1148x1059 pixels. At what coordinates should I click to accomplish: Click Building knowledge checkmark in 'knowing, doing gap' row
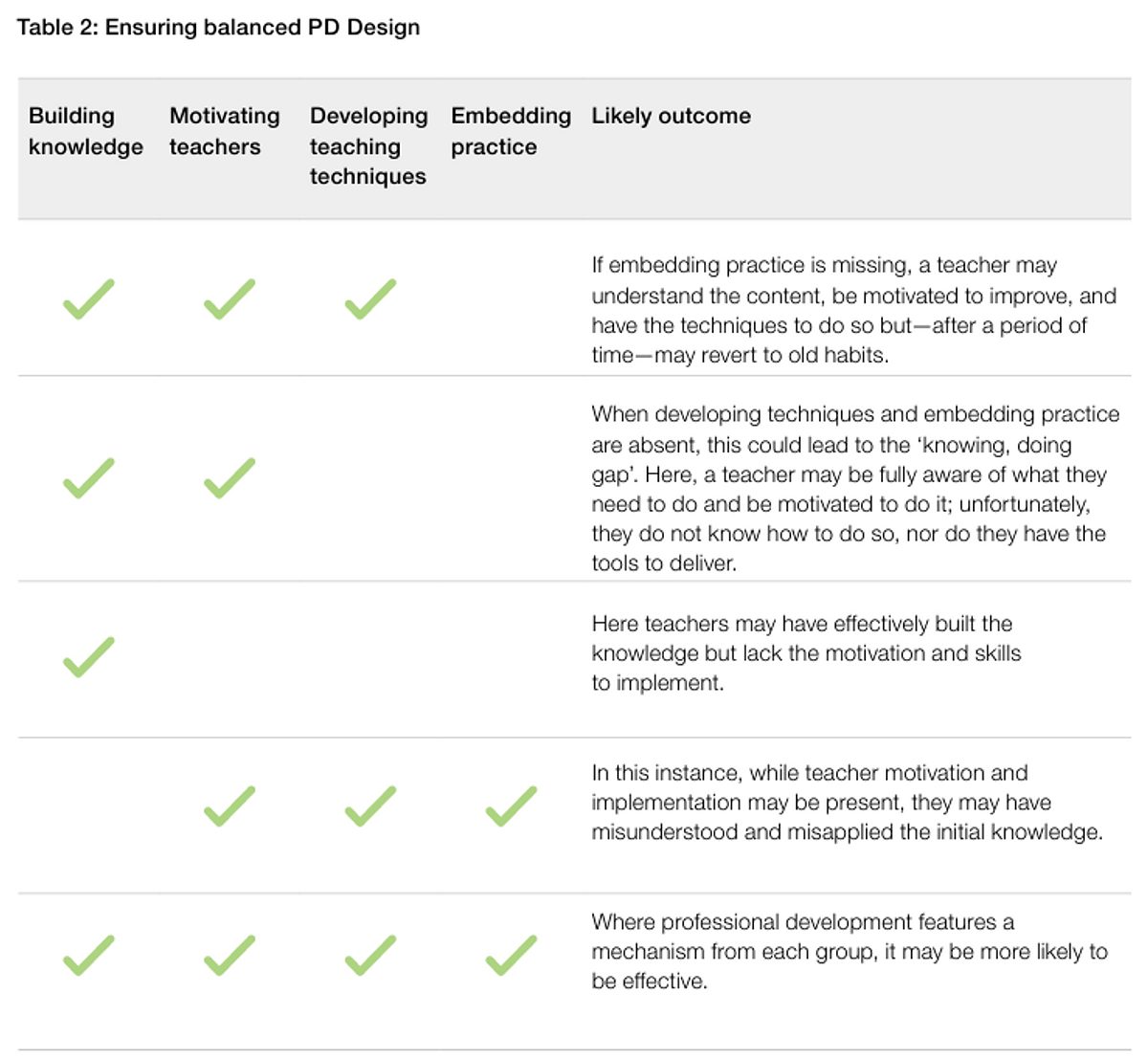88,478
